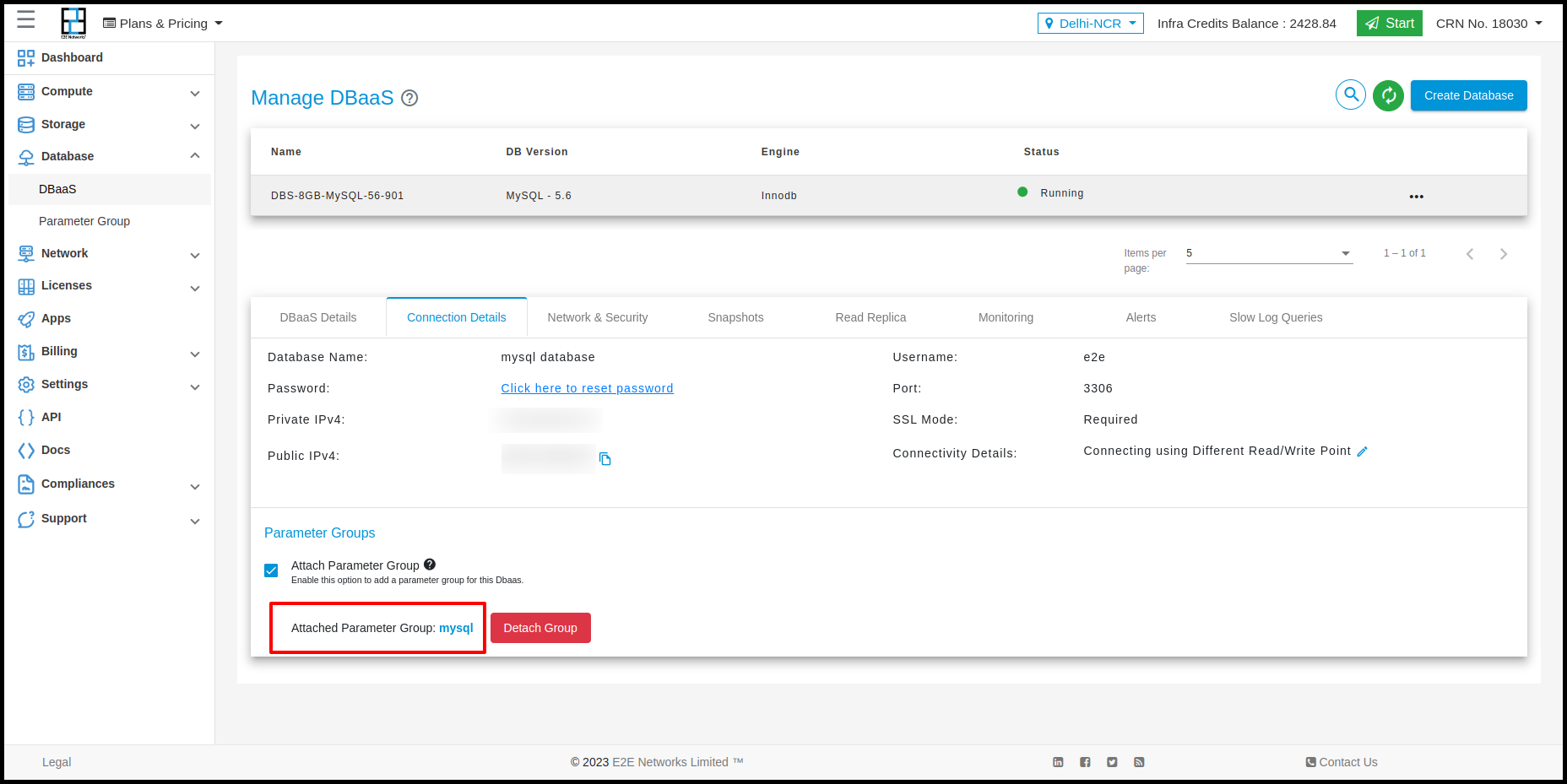Expand the Network menu chevron
This screenshot has height=784, width=1567.
[x=195, y=255]
